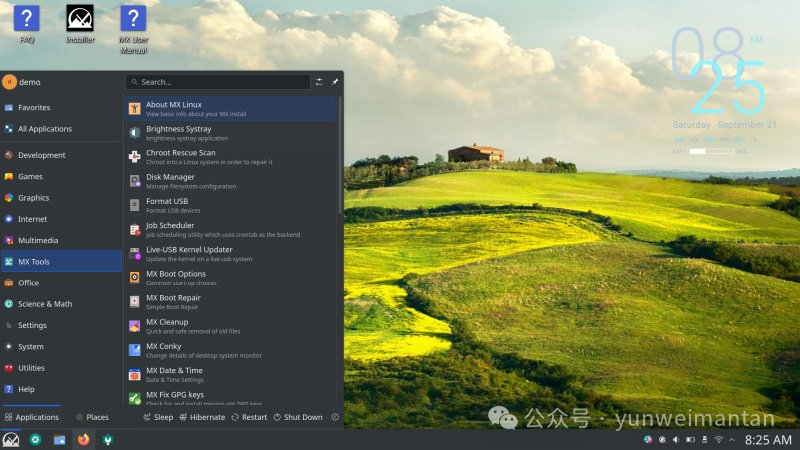
Task: Click the Shut Down button
Action: [x=298, y=417]
